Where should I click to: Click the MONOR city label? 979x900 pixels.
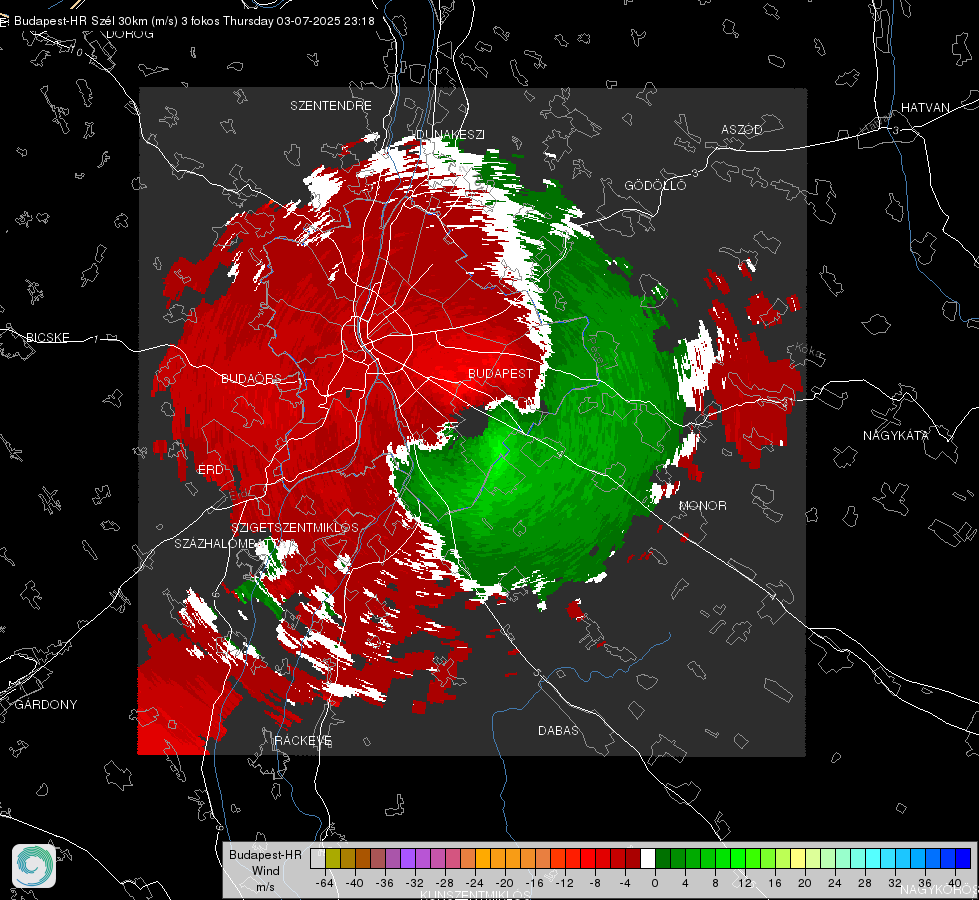[x=702, y=506]
